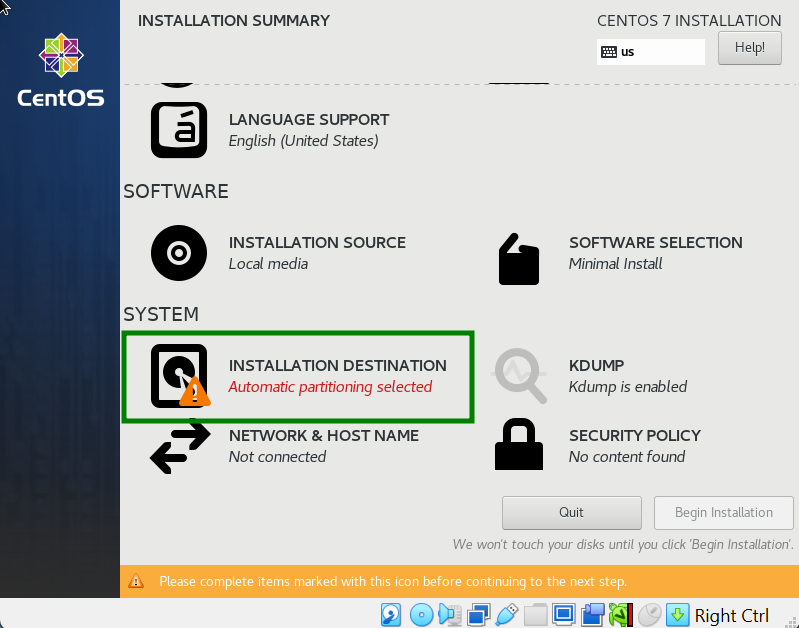Open Network & Host Name arrows icon
This screenshot has width=799, height=628.
tap(180, 446)
